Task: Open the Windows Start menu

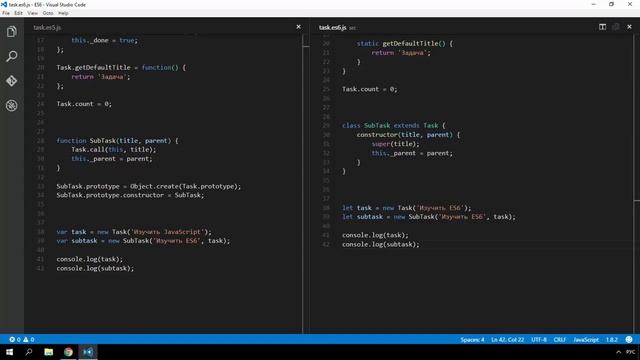Action: pyautogui.click(x=9, y=352)
